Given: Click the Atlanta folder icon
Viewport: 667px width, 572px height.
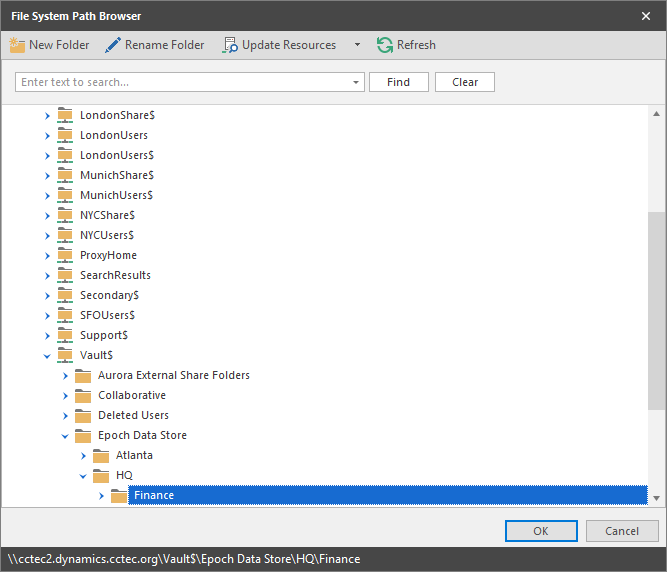Looking at the screenshot, I should (101, 456).
